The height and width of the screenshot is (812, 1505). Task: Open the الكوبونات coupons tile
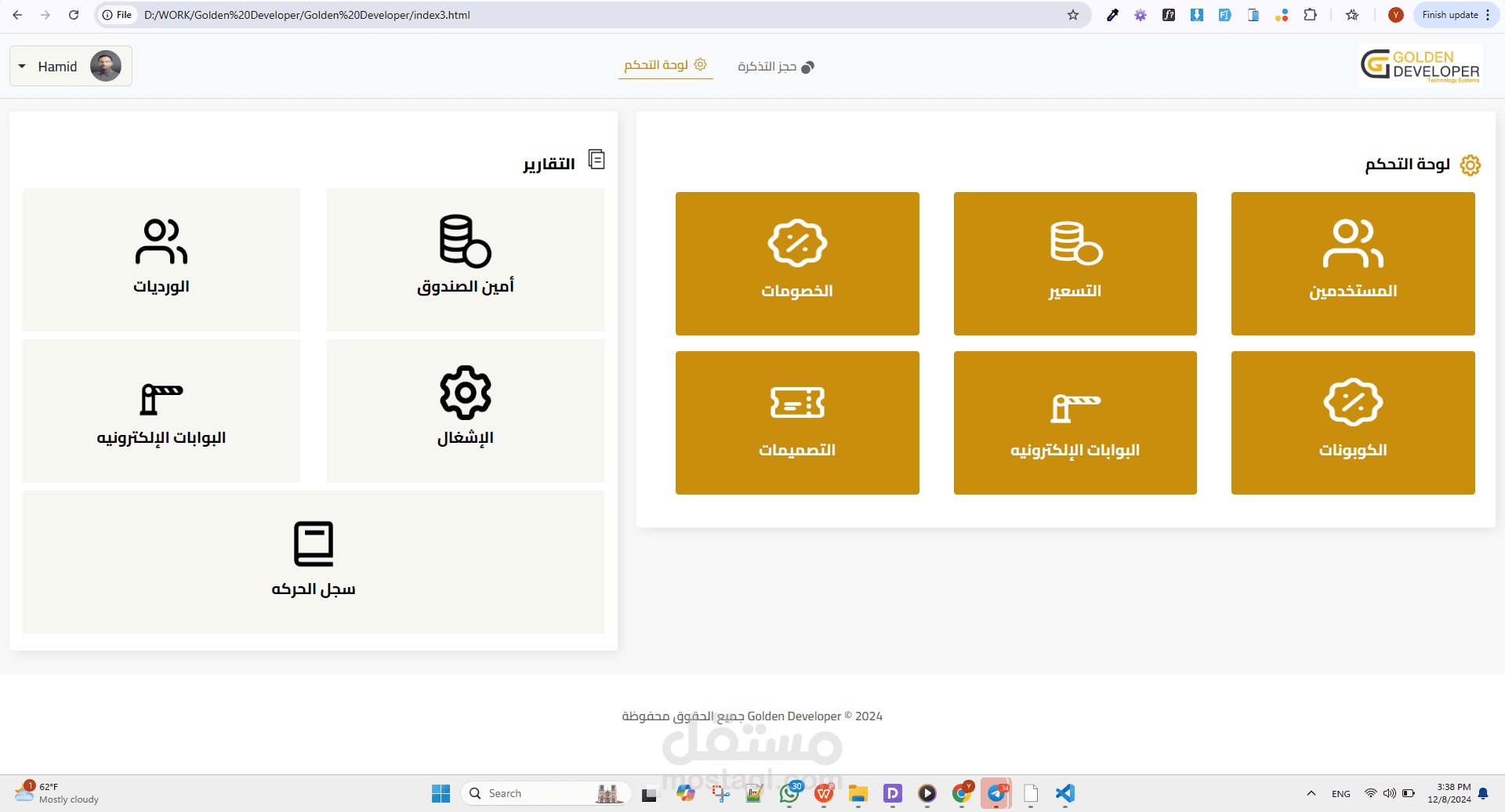(x=1353, y=422)
